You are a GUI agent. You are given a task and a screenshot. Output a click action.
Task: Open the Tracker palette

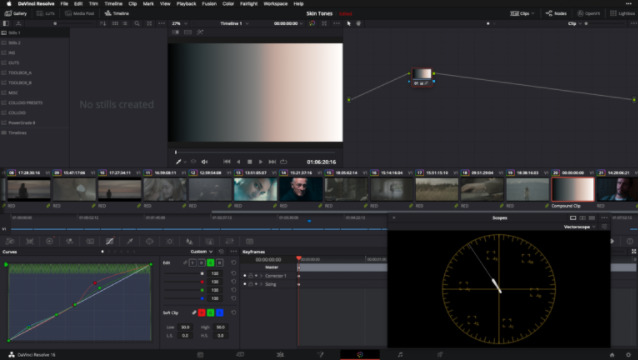pos(170,241)
